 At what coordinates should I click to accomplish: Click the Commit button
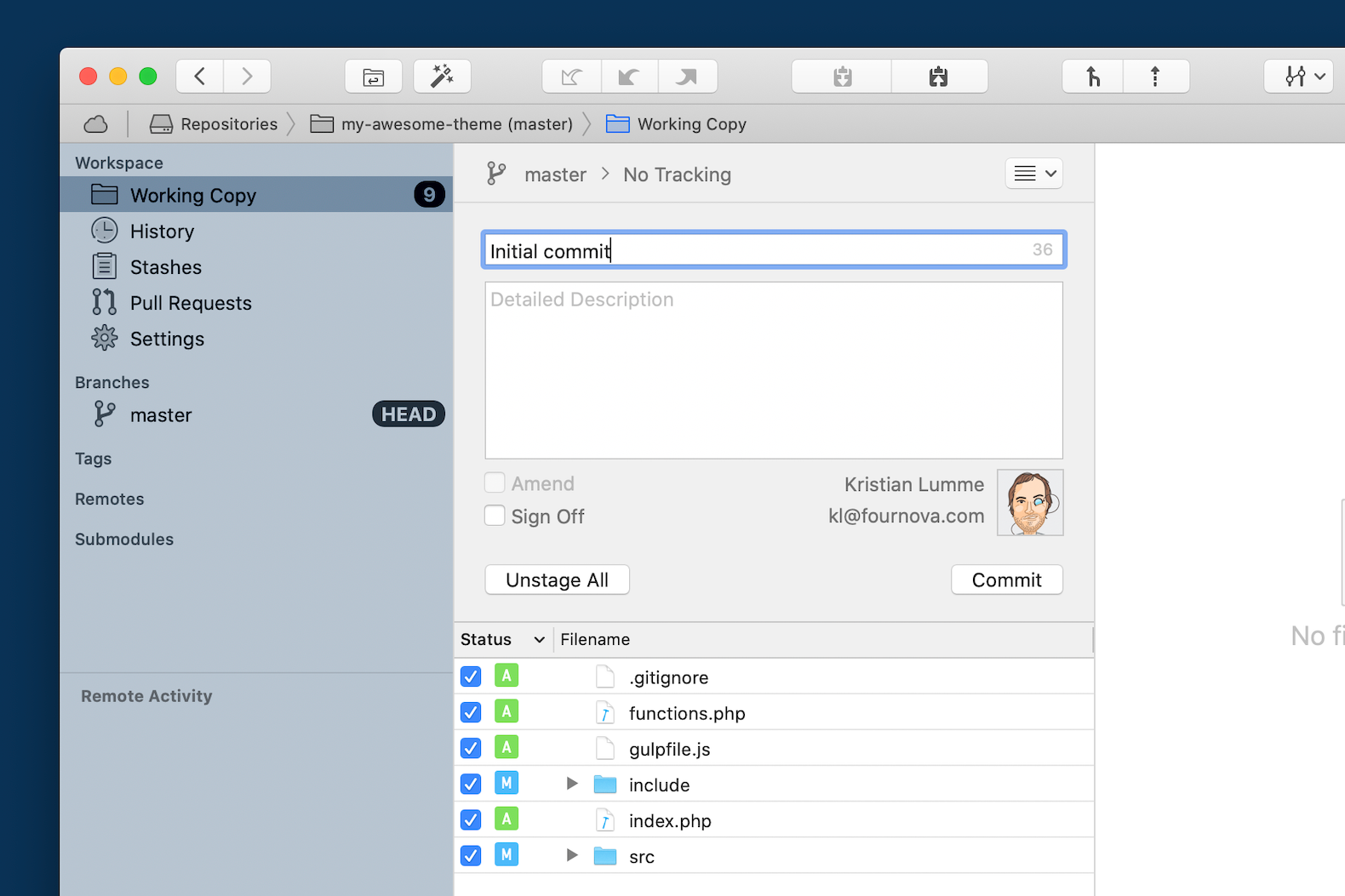click(x=1006, y=579)
